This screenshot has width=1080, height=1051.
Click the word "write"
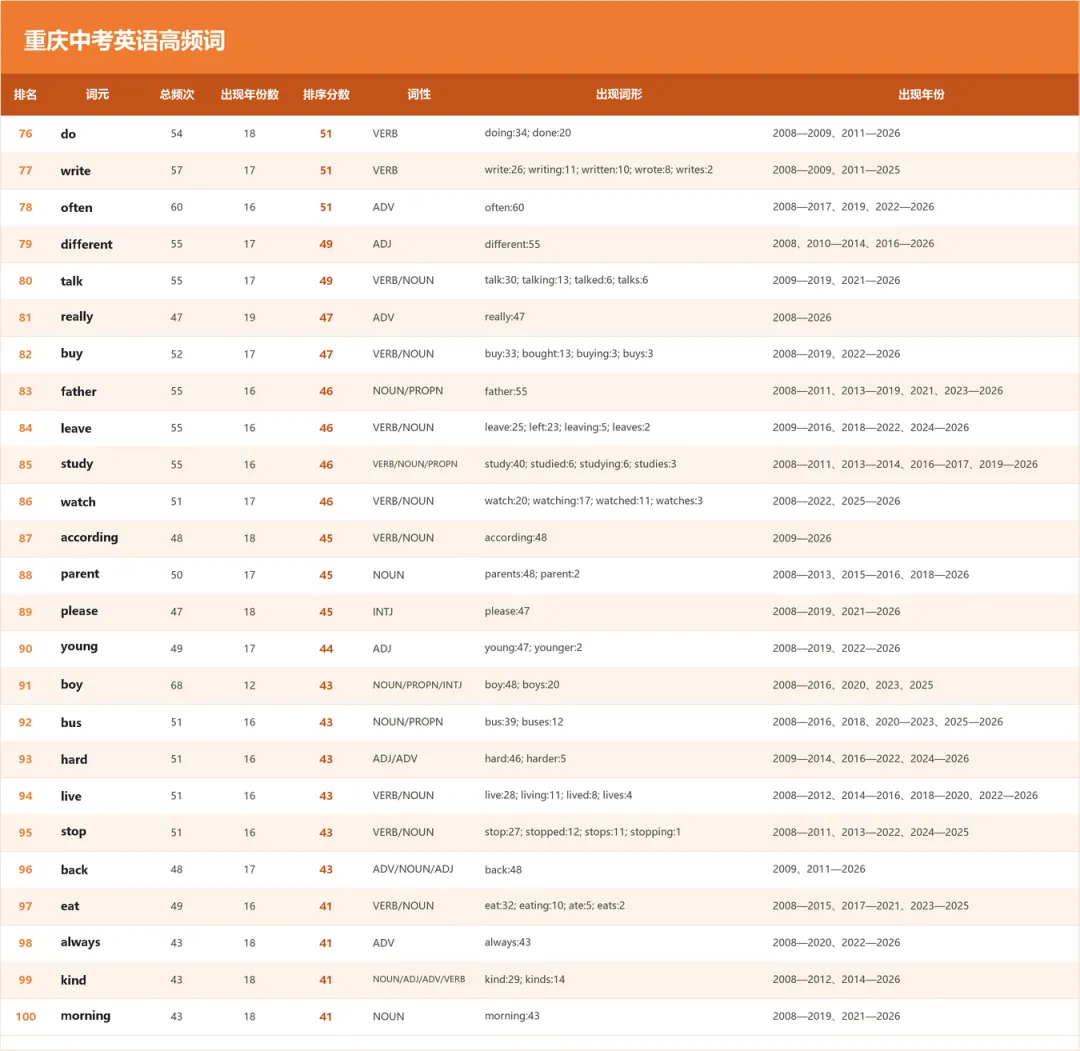click(x=76, y=171)
